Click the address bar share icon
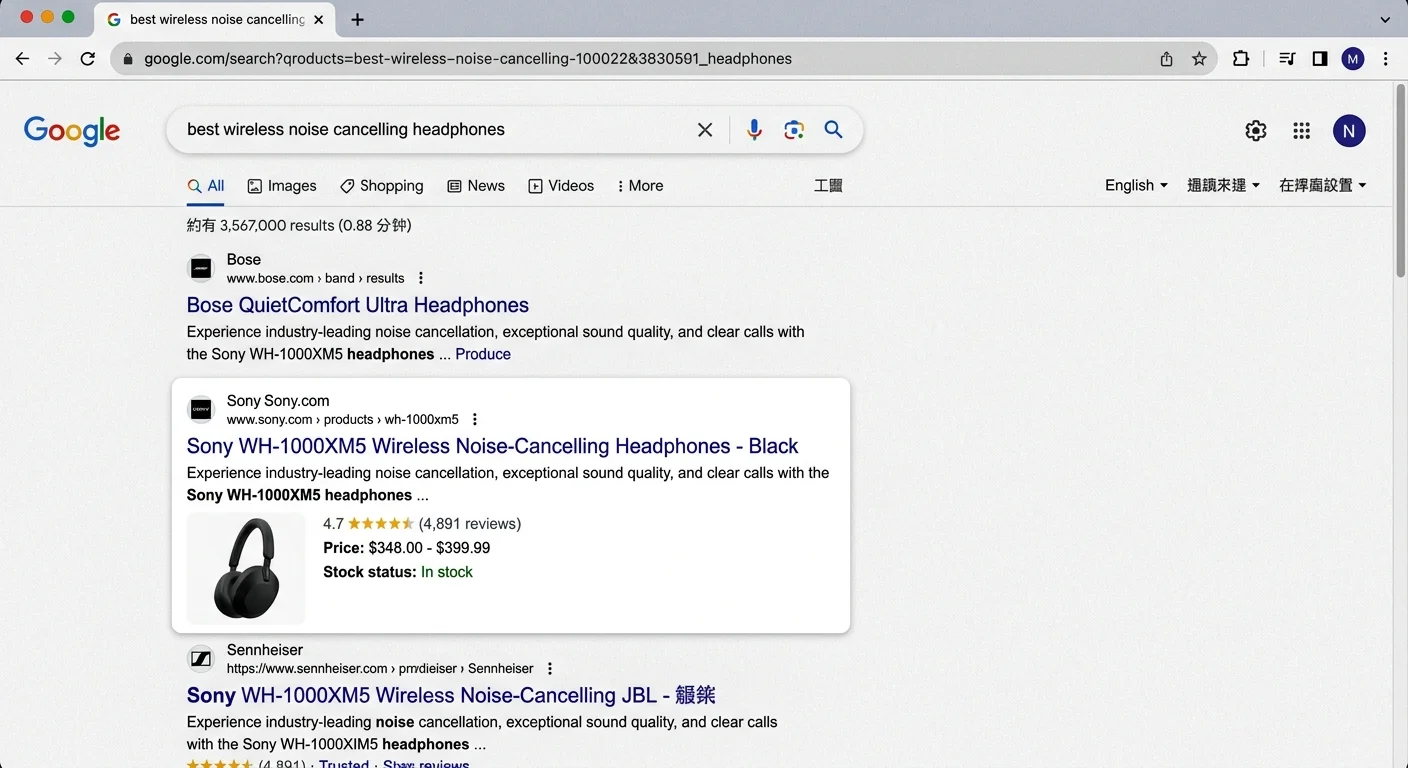The image size is (1408, 768). (1166, 58)
